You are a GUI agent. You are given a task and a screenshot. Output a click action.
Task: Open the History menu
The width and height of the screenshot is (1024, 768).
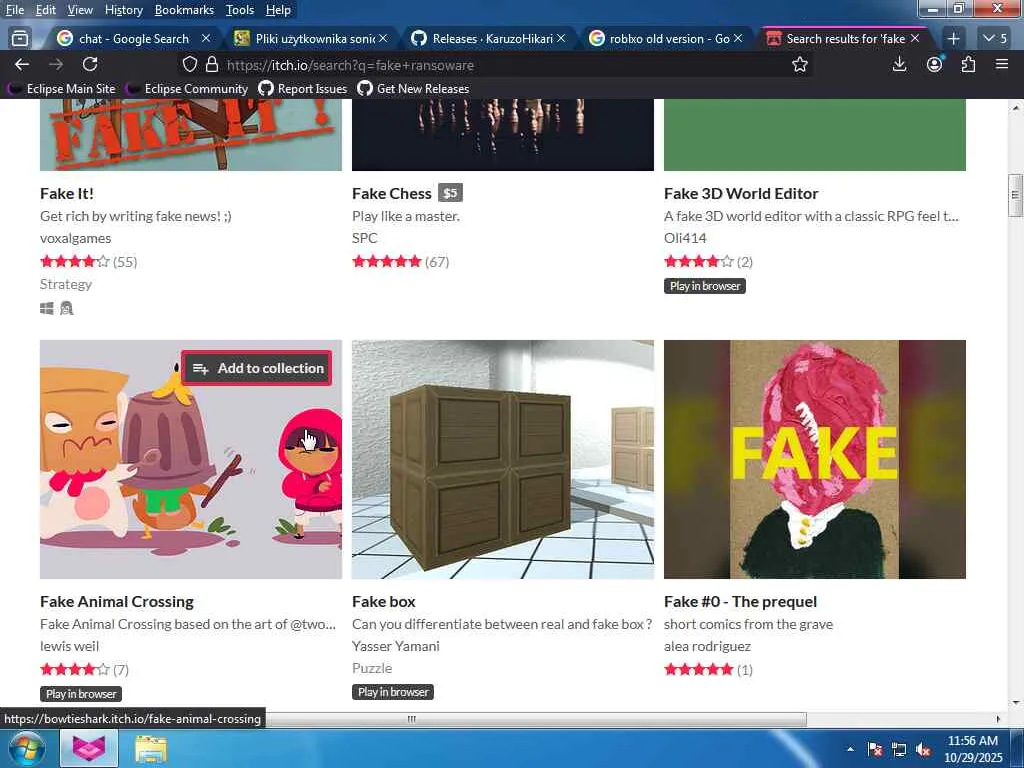point(123,10)
